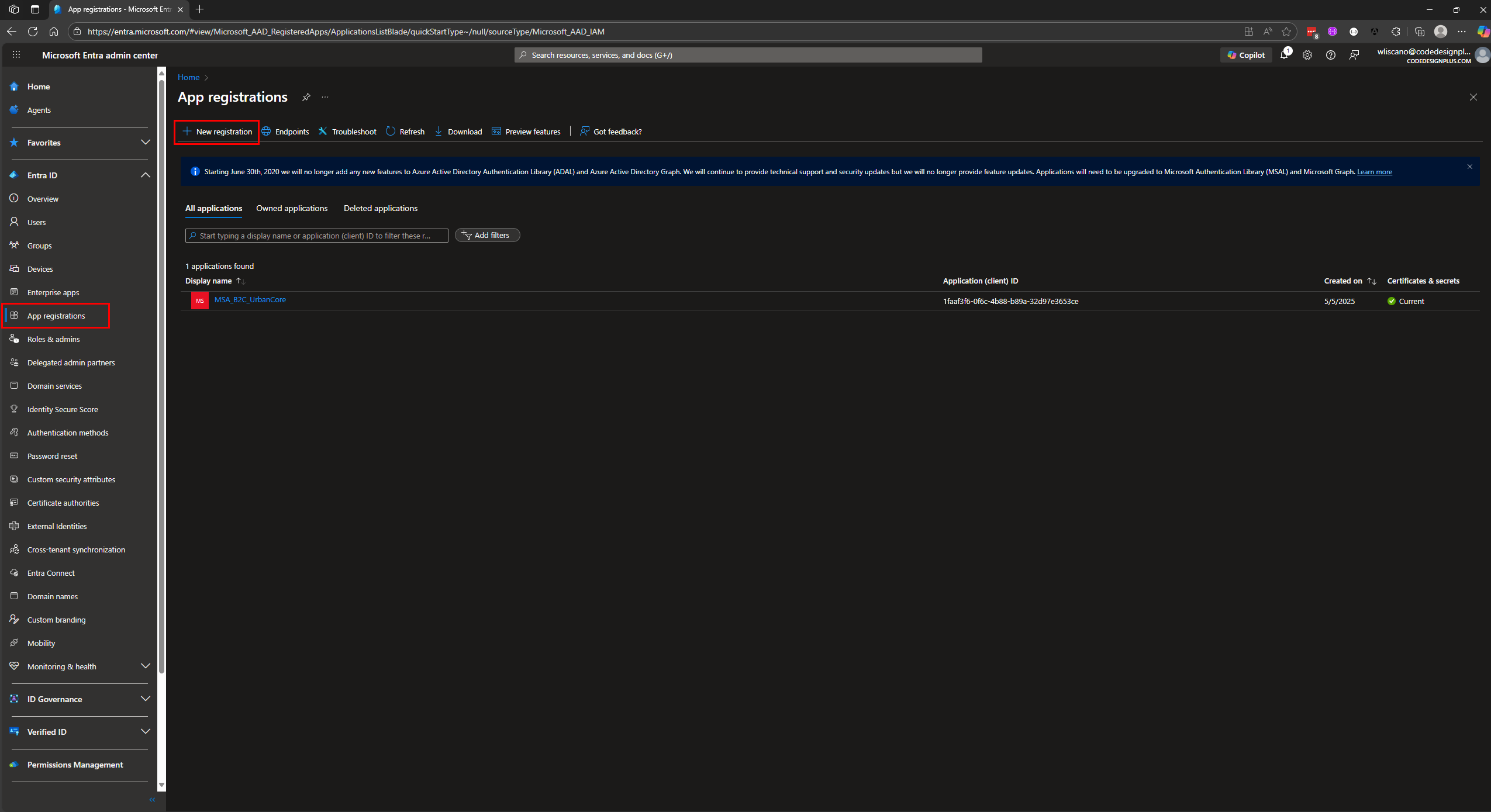Click the Copilot button in header
The height and width of the screenshot is (812, 1491).
tap(1246, 55)
